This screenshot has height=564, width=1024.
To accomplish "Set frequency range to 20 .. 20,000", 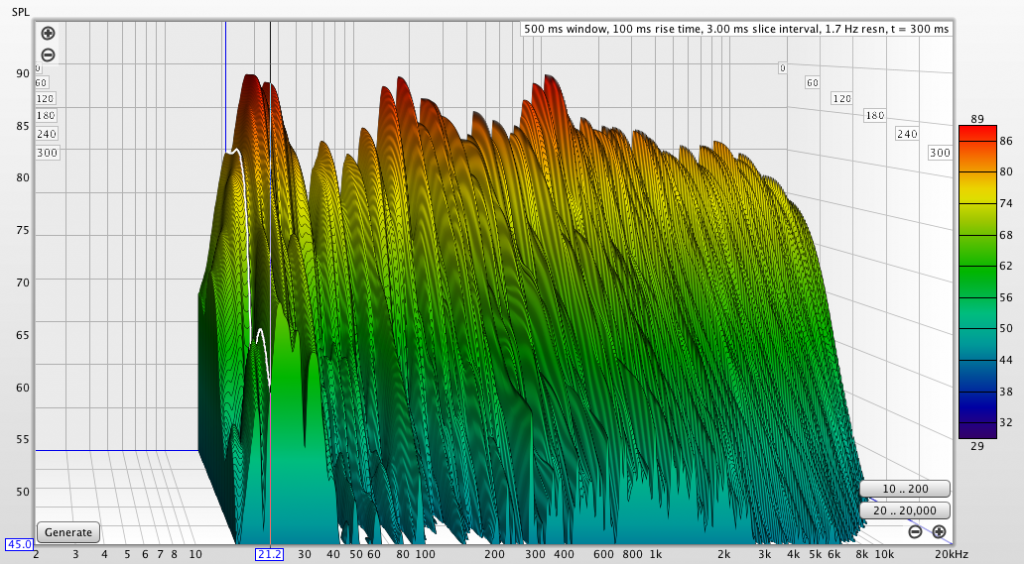I will [905, 510].
